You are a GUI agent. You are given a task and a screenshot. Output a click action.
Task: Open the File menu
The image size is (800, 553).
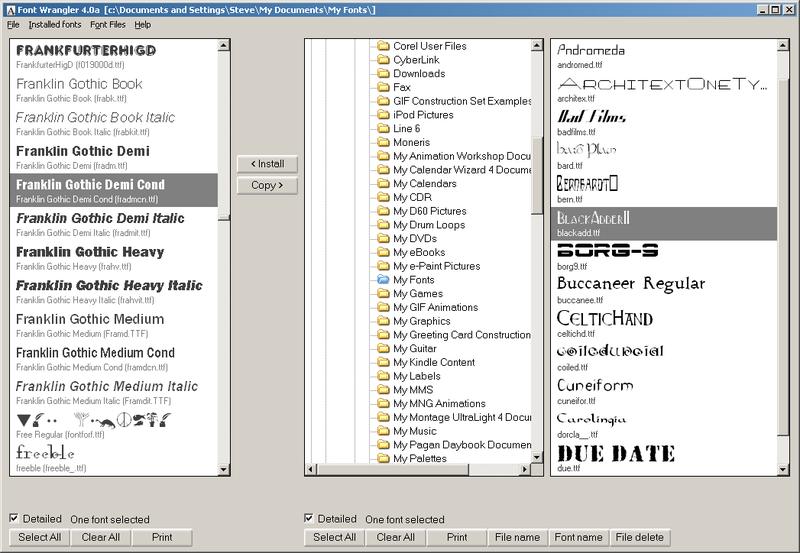click(x=13, y=24)
